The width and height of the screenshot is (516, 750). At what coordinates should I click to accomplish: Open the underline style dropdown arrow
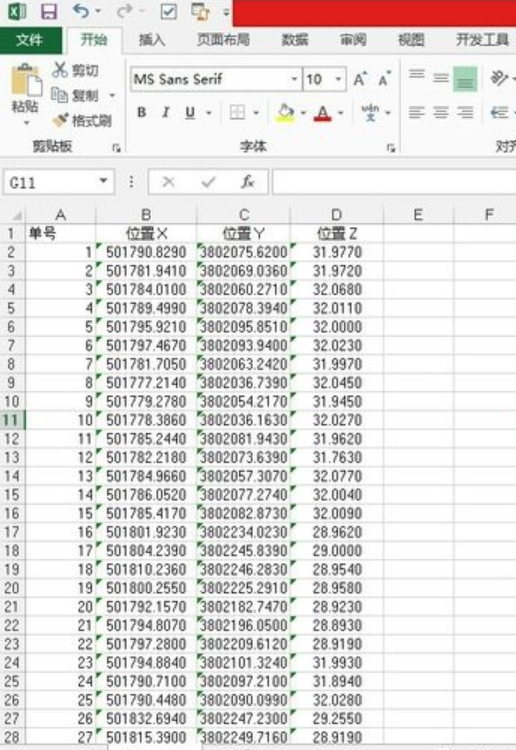click(x=209, y=113)
